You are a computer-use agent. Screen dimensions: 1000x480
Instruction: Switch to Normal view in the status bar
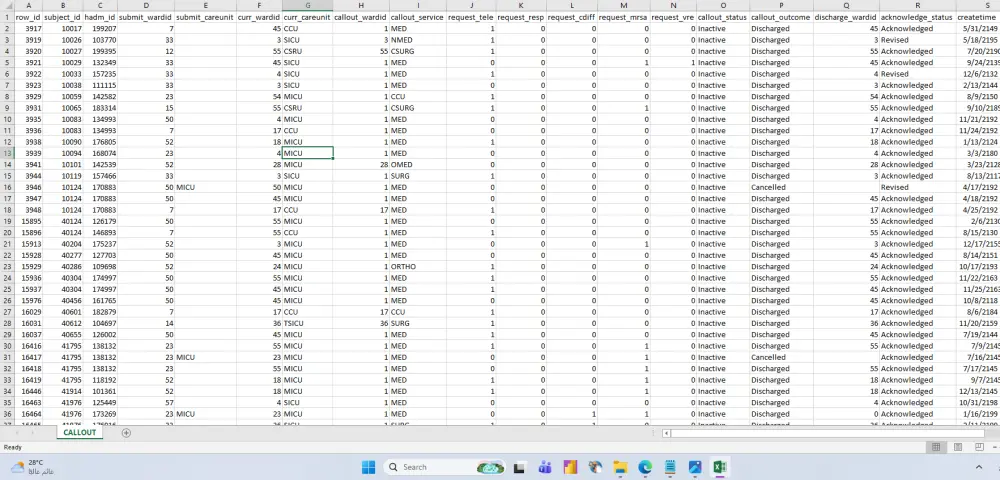pyautogui.click(x=936, y=447)
